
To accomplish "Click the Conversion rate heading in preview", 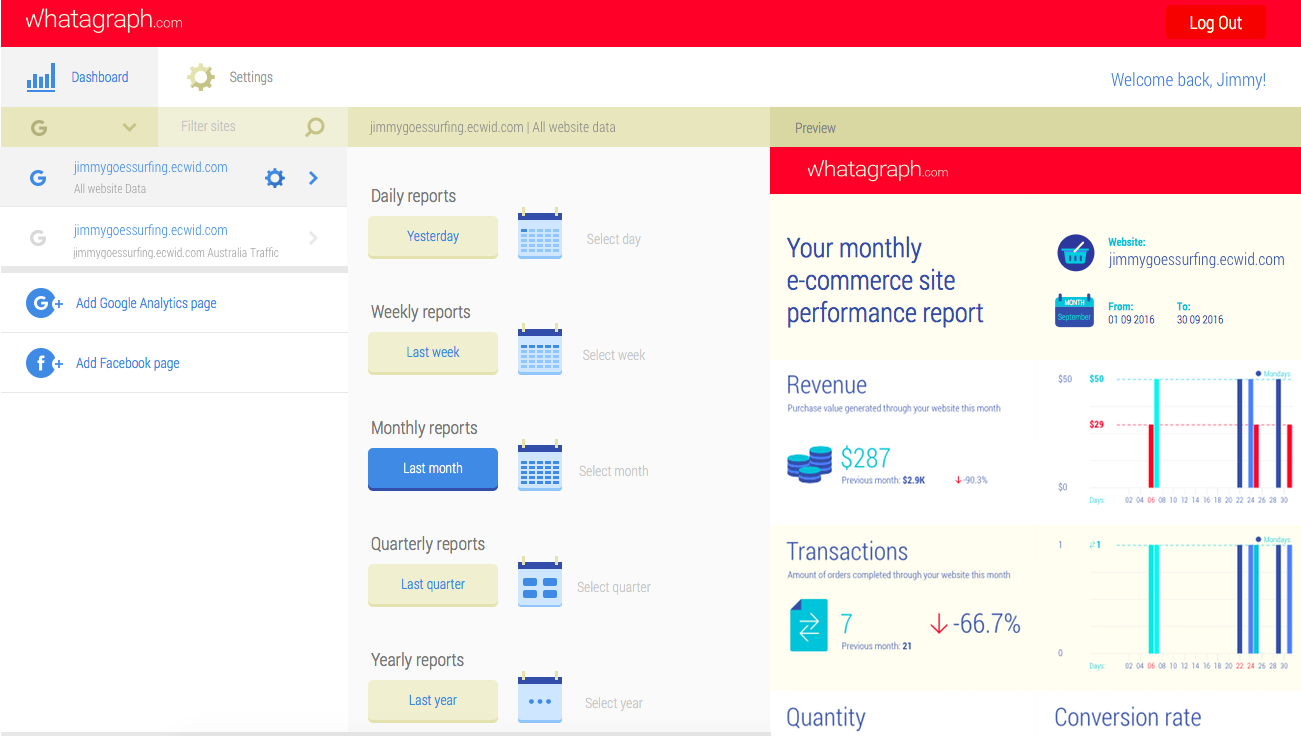I will click(x=1128, y=717).
